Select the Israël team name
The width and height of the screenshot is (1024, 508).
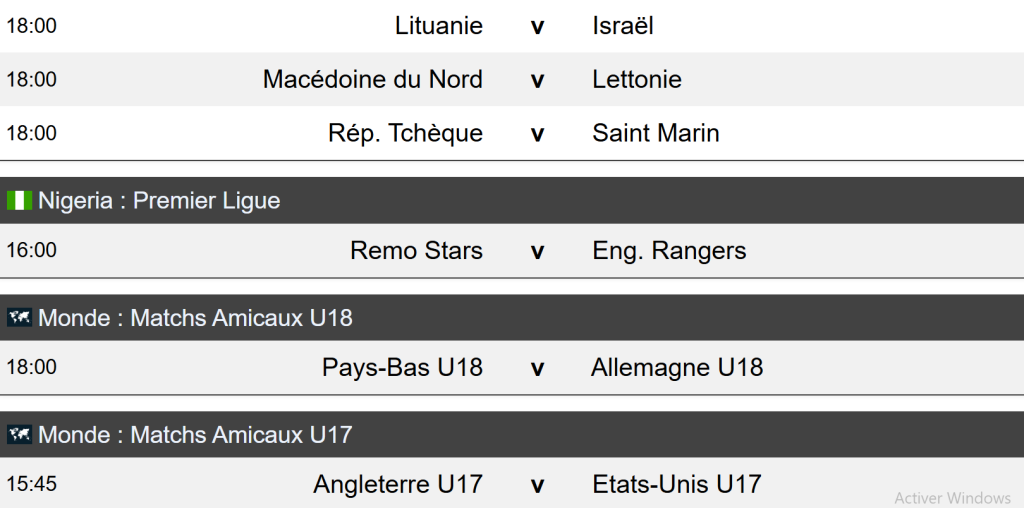[623, 26]
